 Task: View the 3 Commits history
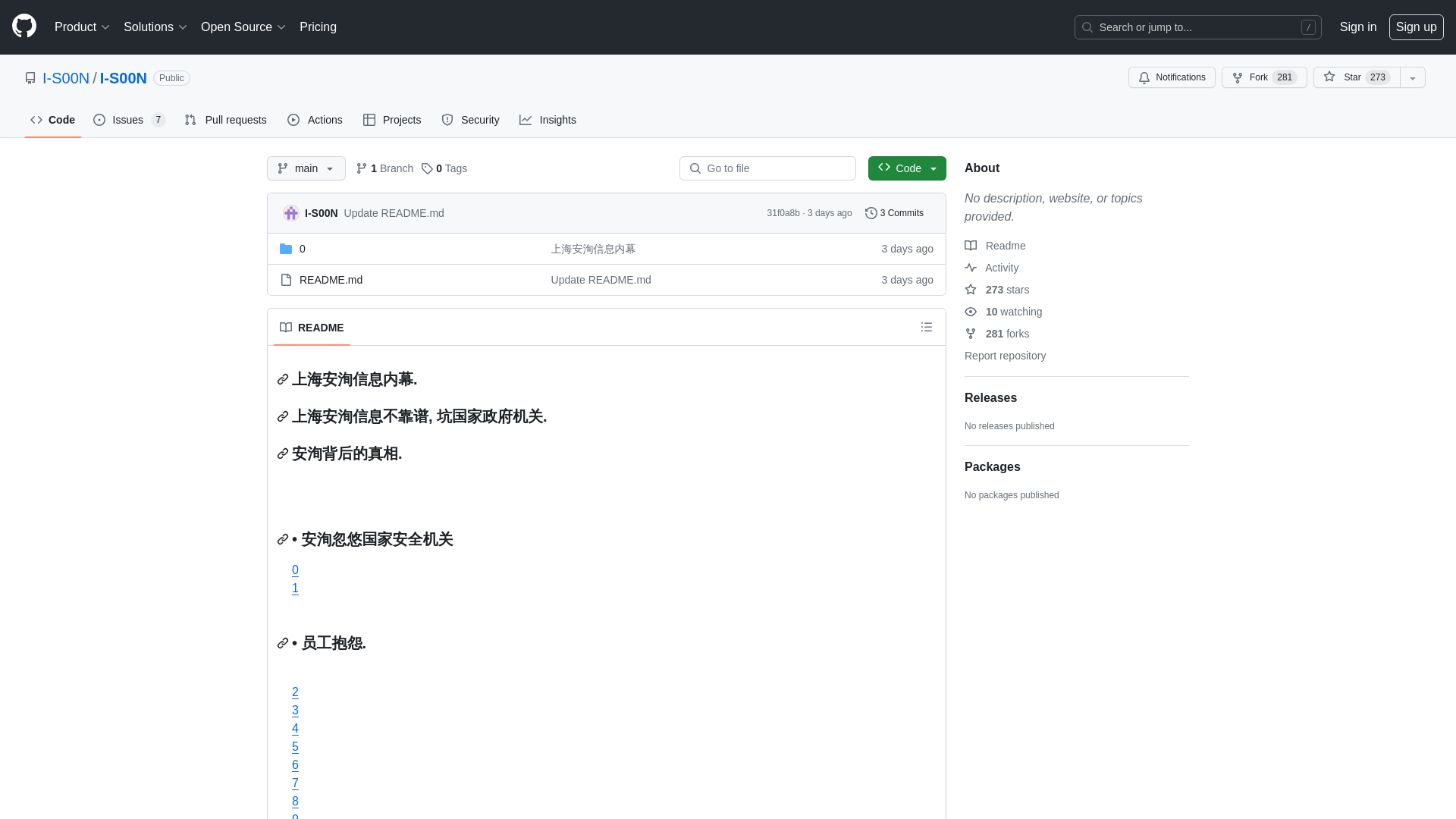tap(894, 213)
